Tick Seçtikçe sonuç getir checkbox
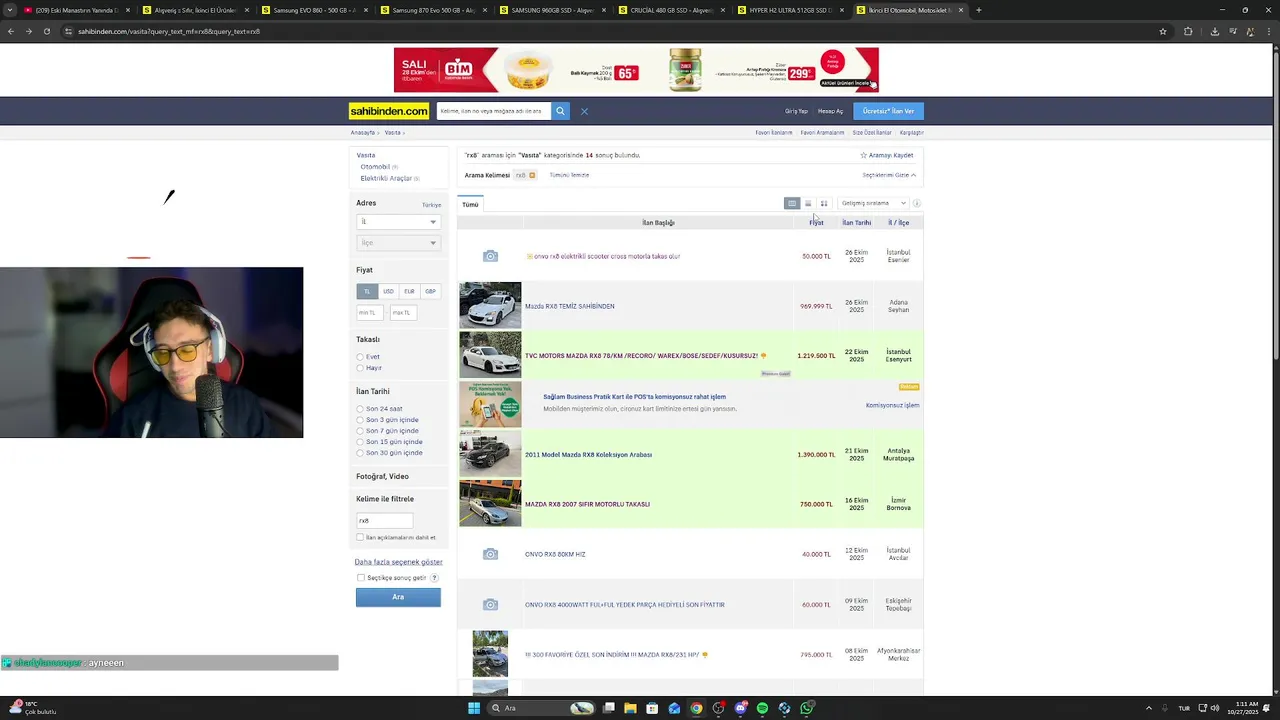The image size is (1280, 720). coord(361,578)
